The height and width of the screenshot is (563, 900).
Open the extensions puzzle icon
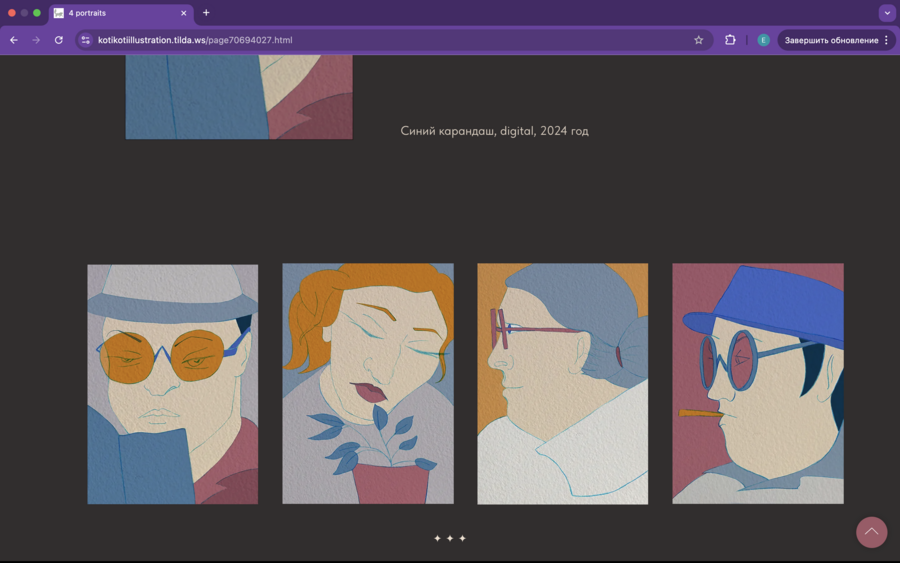tap(730, 40)
